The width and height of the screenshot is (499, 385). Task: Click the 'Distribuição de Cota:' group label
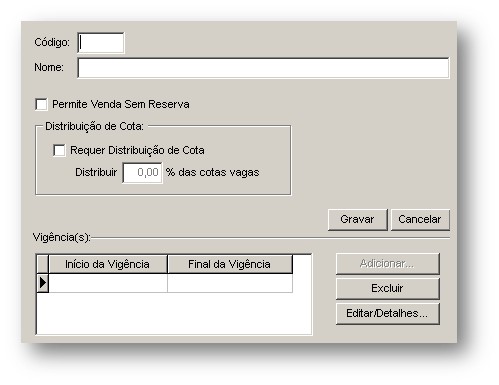[94, 126]
